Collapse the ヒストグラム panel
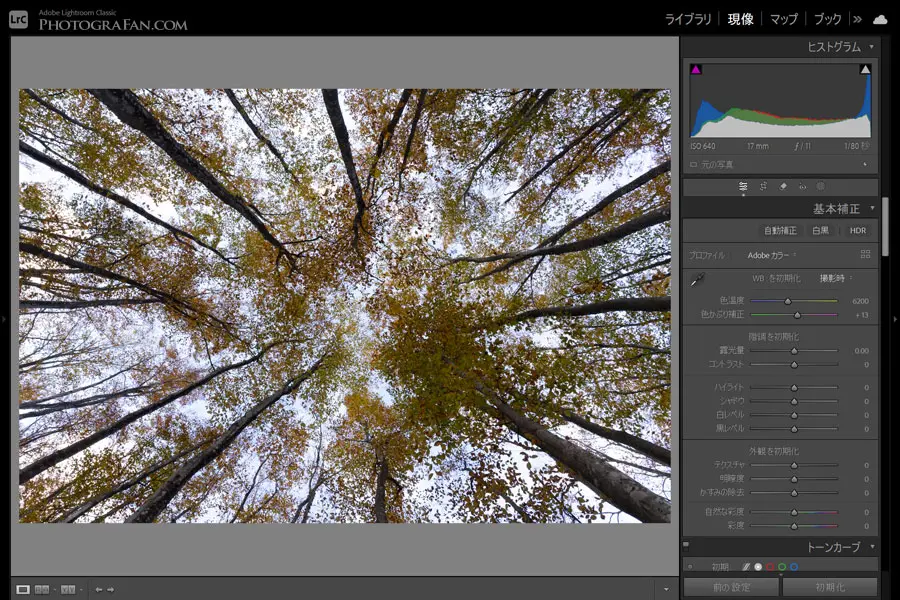This screenshot has height=600, width=900. click(x=872, y=47)
